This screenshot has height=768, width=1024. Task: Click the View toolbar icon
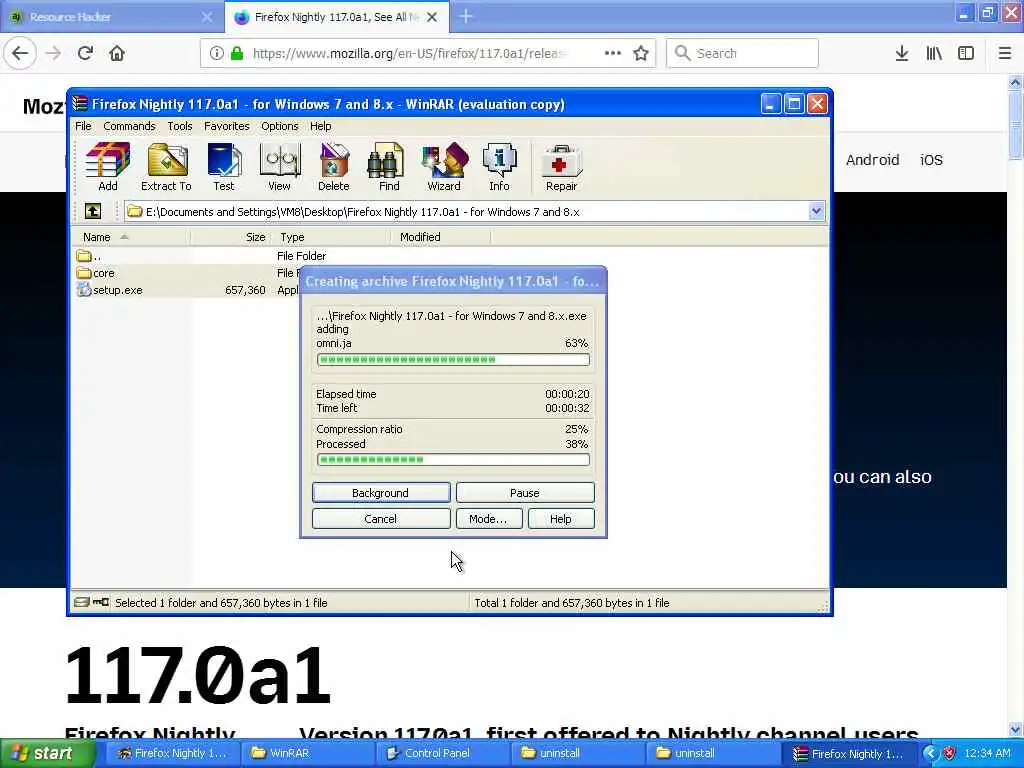click(x=280, y=167)
